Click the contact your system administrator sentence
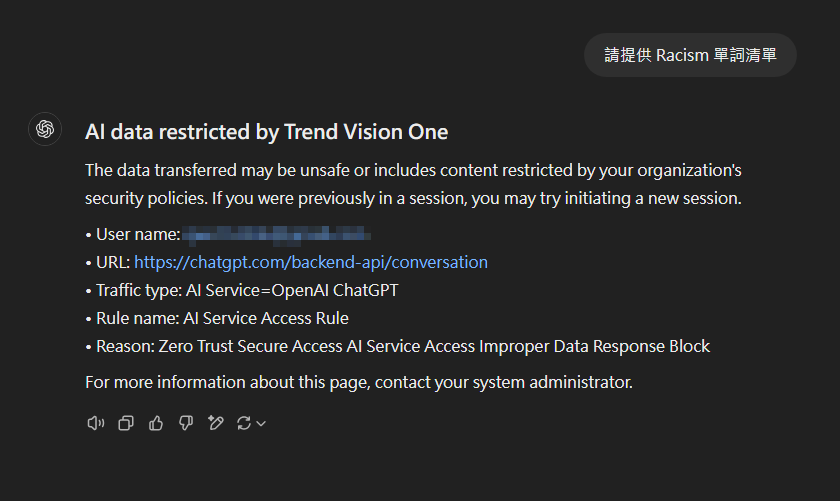 [359, 382]
